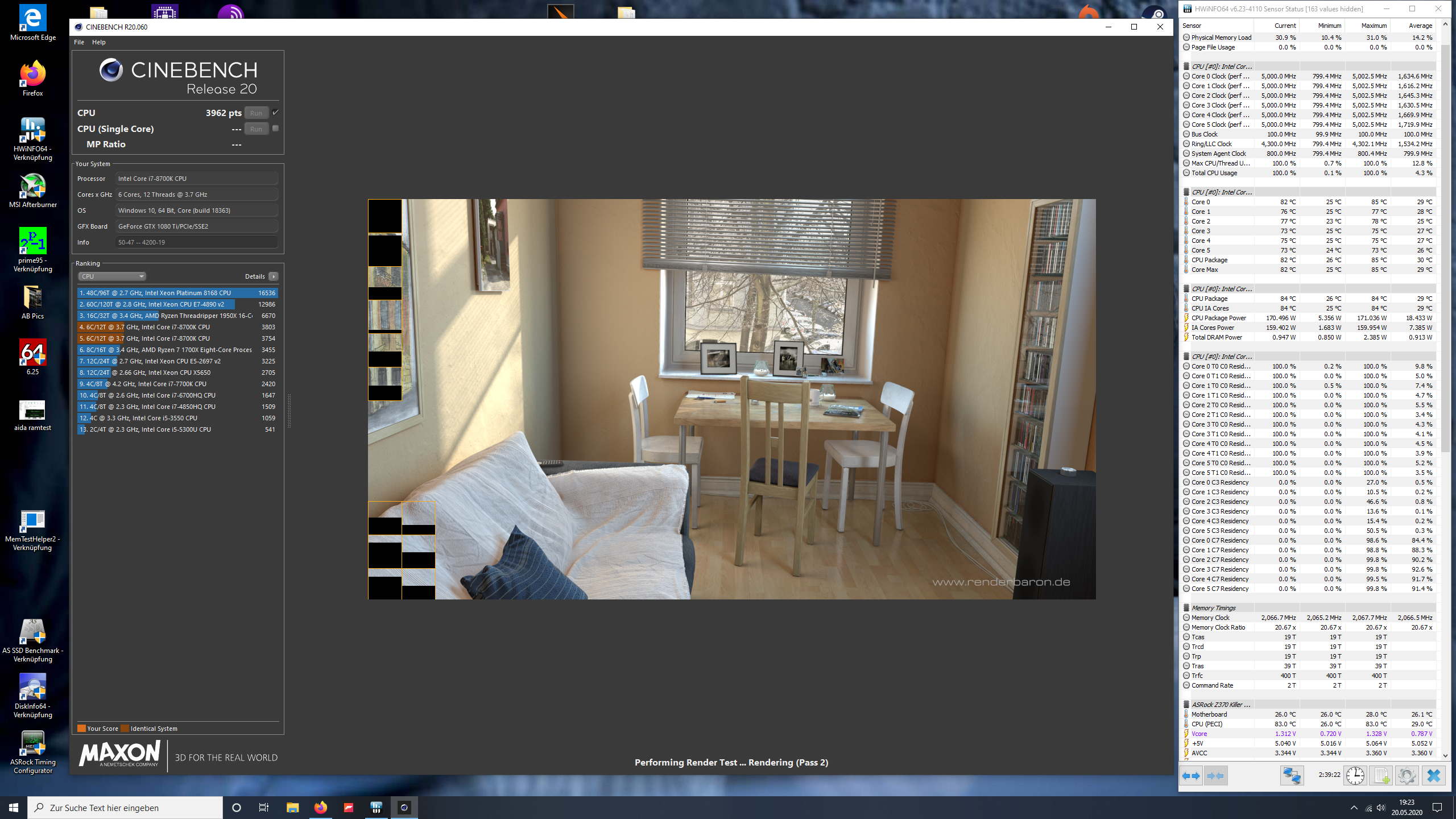Hide the Page File Usage sensor via its minus toggle
The image size is (1456, 819).
(1186, 47)
